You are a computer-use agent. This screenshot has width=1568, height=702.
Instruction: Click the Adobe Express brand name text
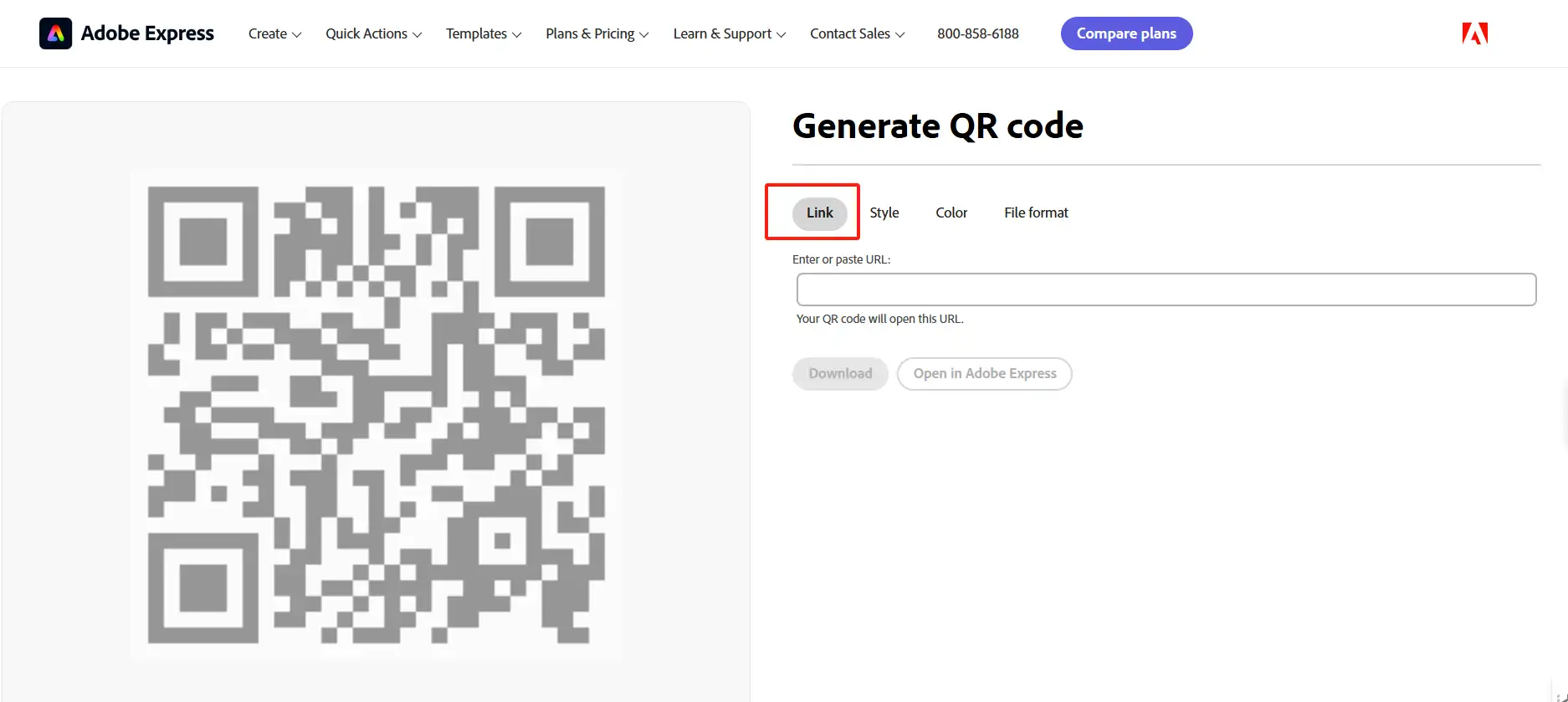147,33
